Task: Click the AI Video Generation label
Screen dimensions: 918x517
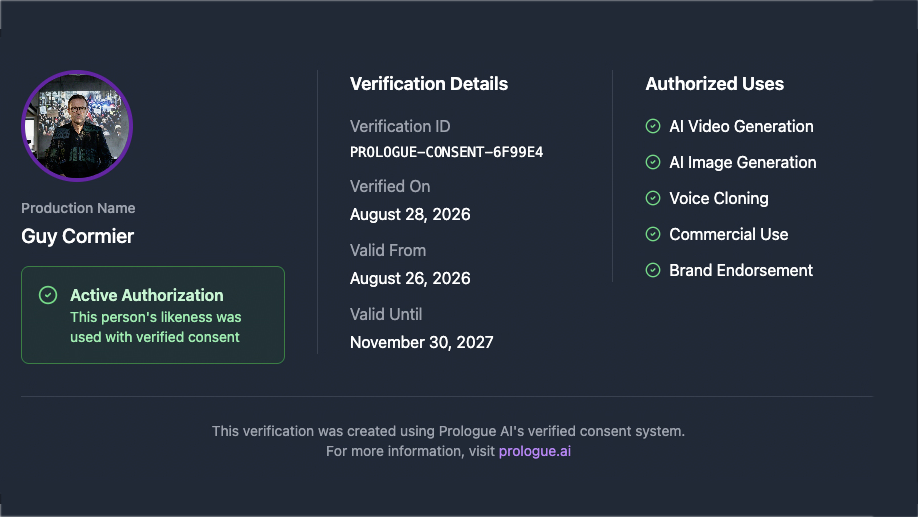Action: tap(741, 126)
